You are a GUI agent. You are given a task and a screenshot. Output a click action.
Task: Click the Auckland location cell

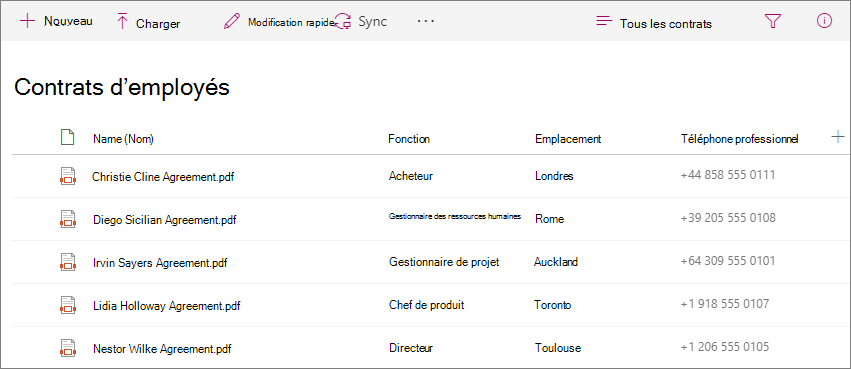(x=556, y=262)
